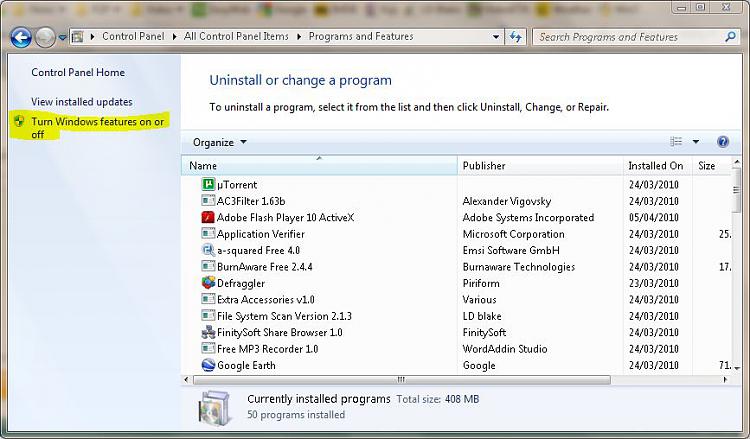Select Free MP3 Recorder 1.0
The height and width of the screenshot is (439, 750).
[x=267, y=349]
